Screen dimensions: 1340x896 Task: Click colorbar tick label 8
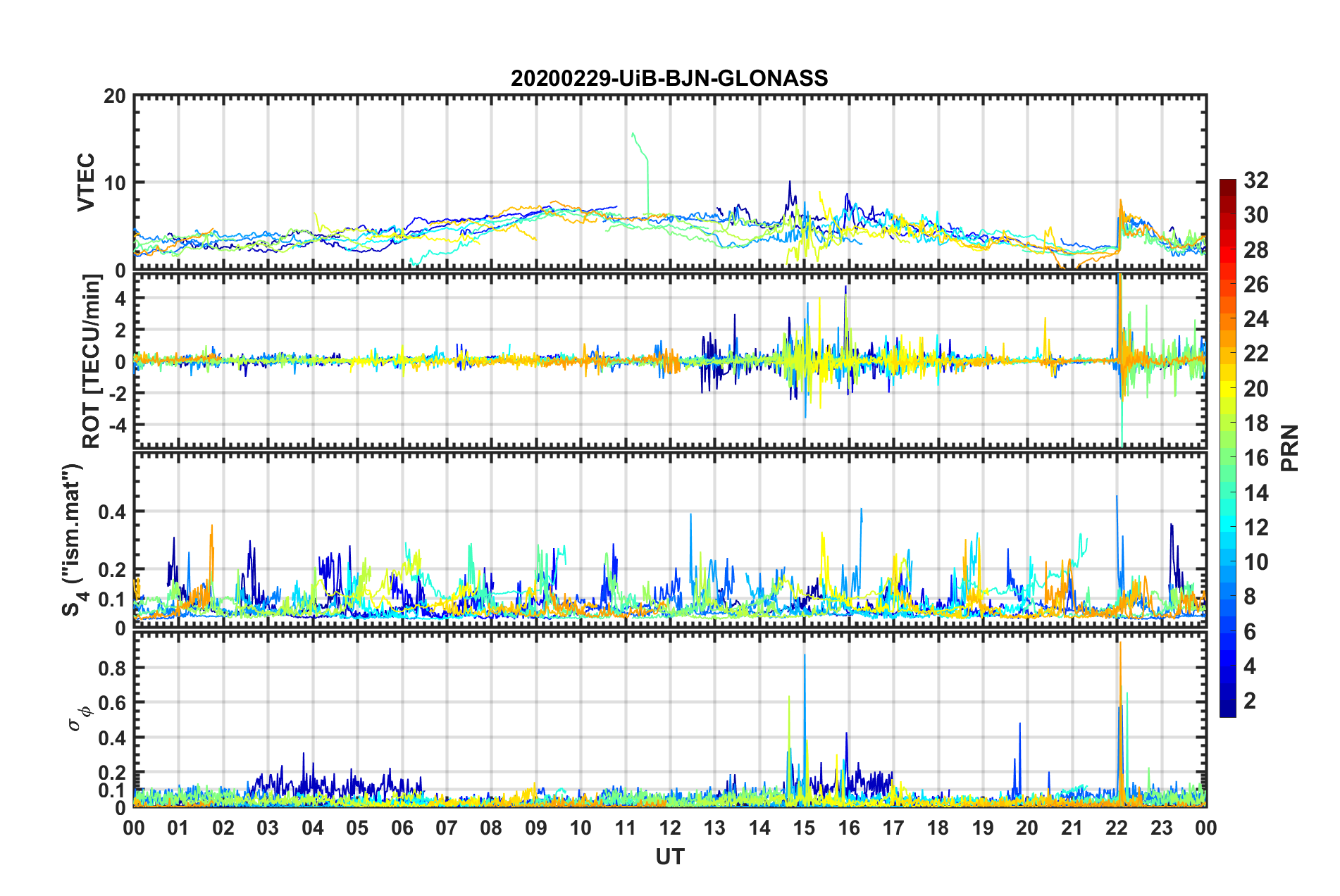coord(1250,597)
